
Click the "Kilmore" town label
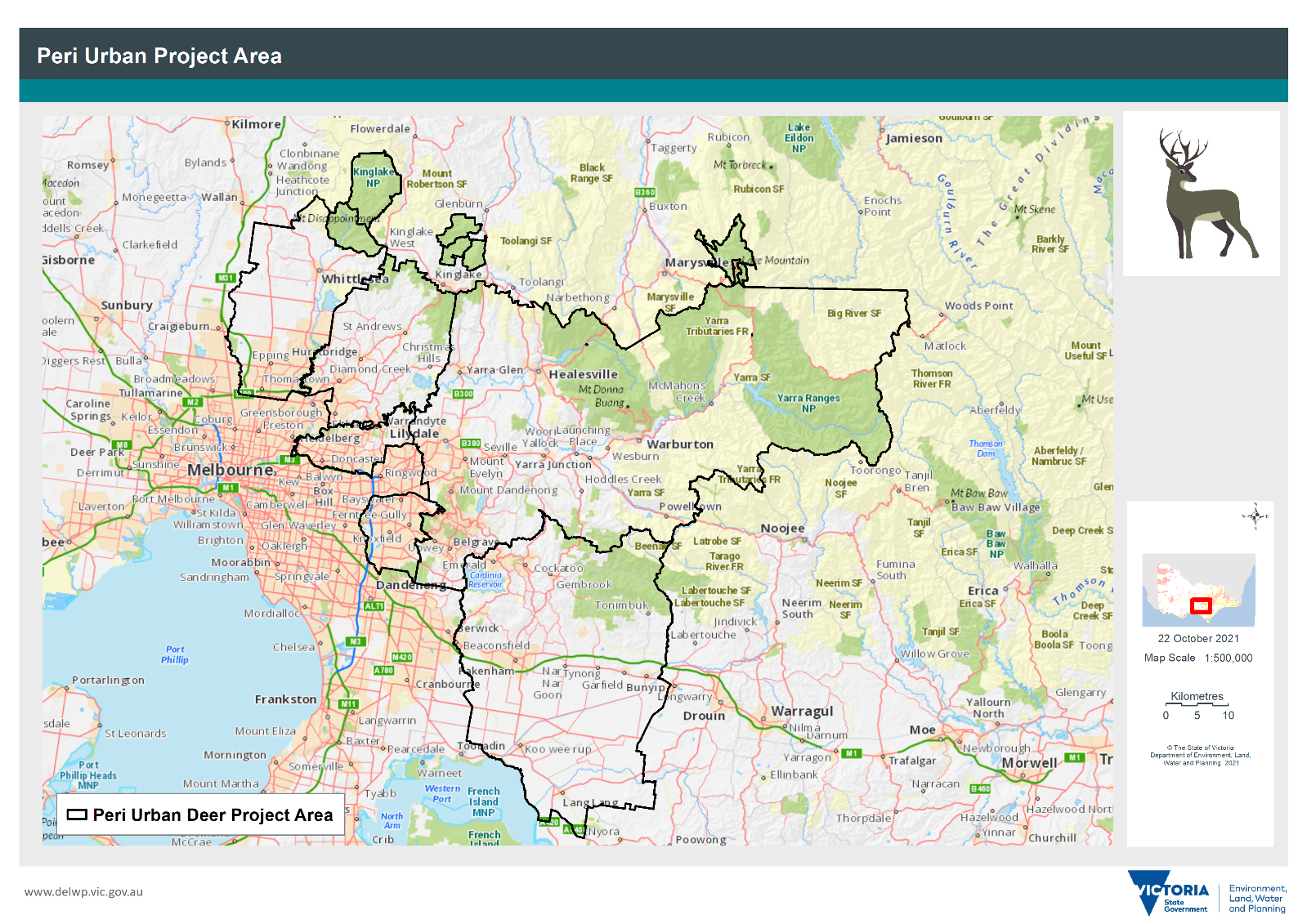coord(256,124)
